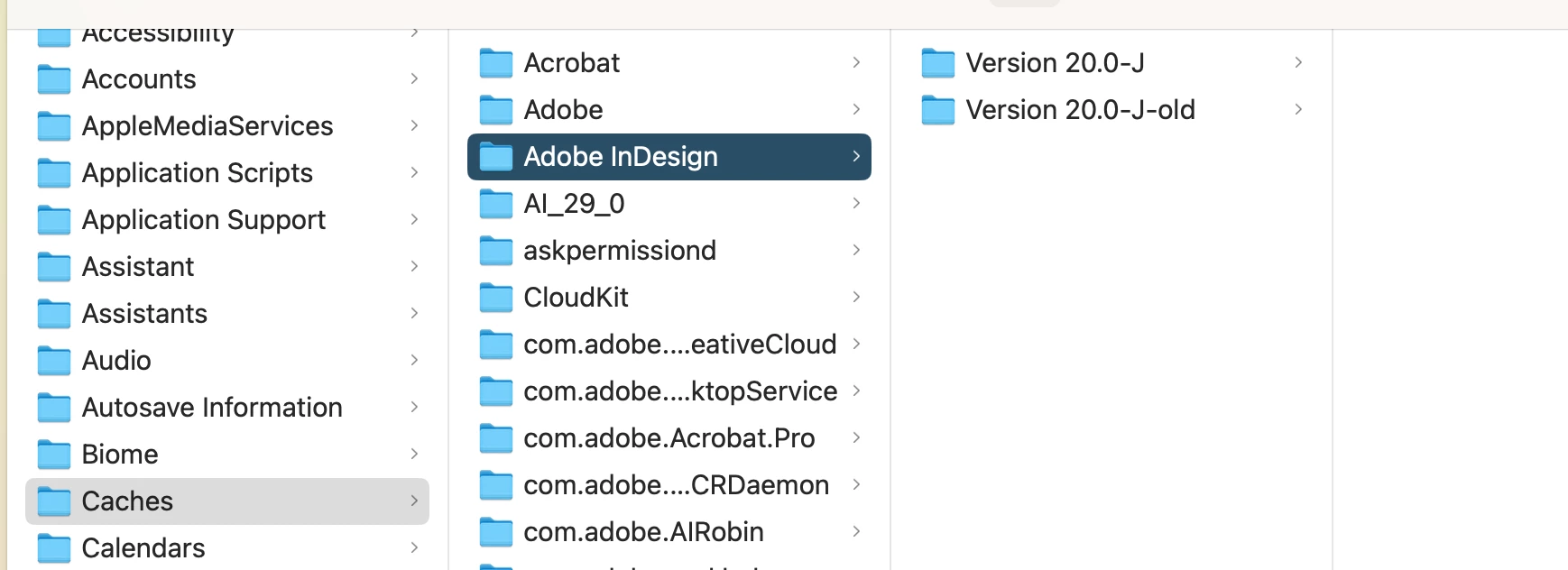Select the Caches folder row

point(227,501)
